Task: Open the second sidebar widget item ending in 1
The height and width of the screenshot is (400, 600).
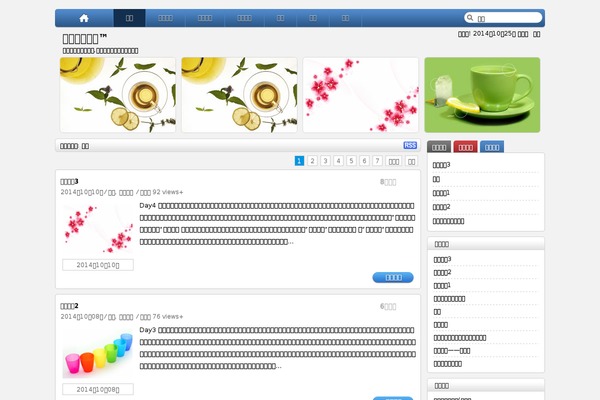Action: pyautogui.click(x=442, y=286)
